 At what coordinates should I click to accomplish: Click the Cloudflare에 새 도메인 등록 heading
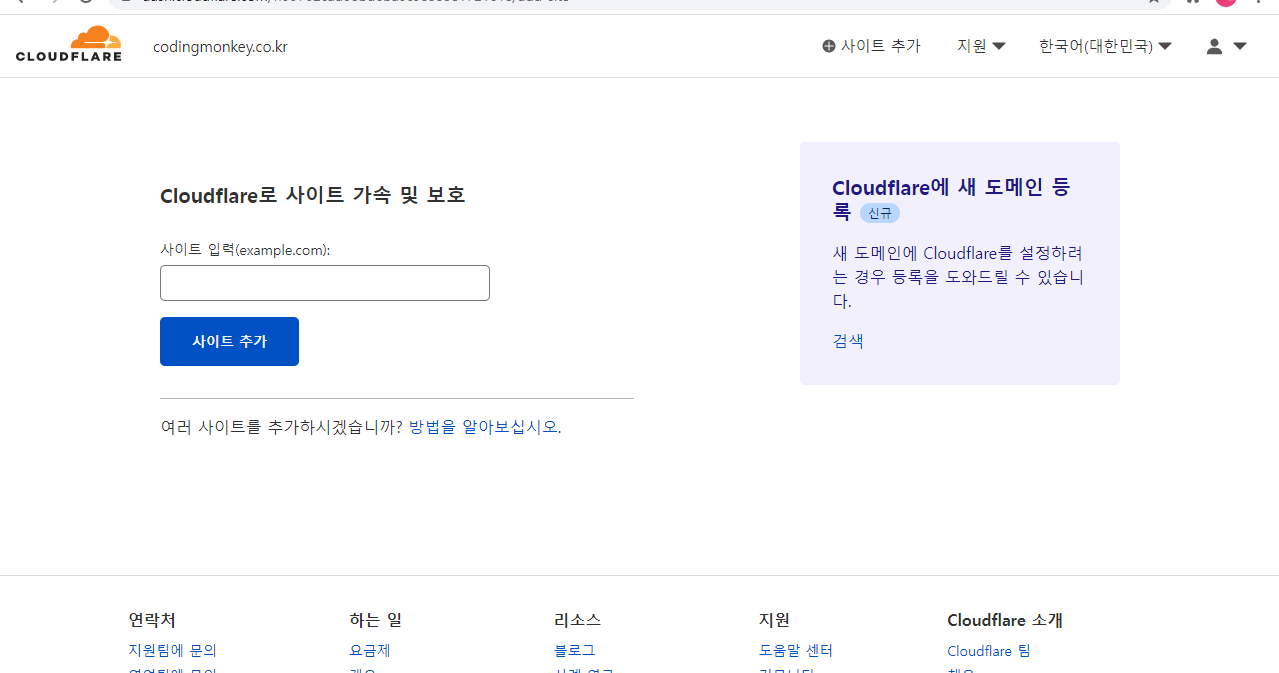[952, 199]
